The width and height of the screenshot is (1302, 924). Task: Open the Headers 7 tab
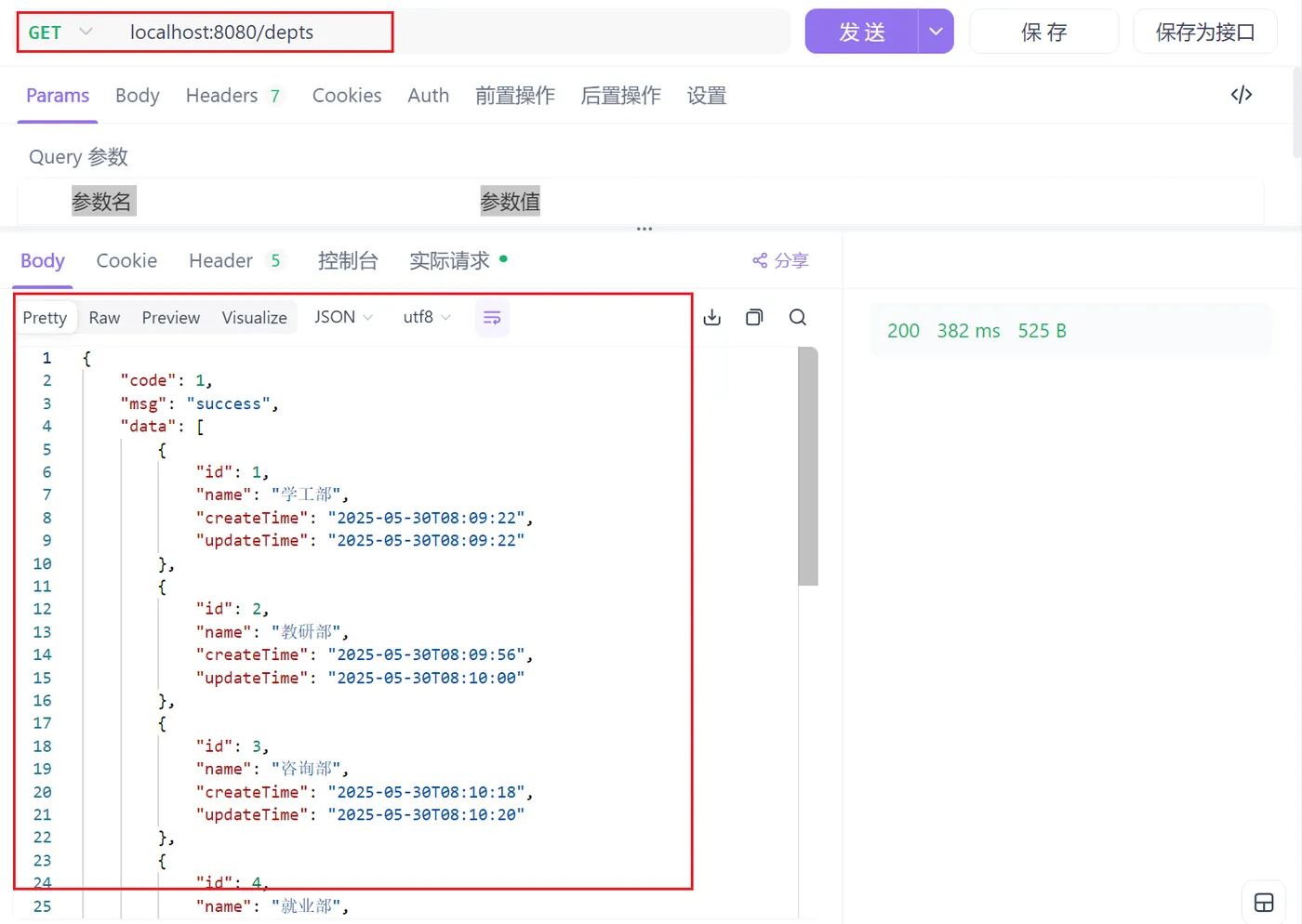click(233, 96)
